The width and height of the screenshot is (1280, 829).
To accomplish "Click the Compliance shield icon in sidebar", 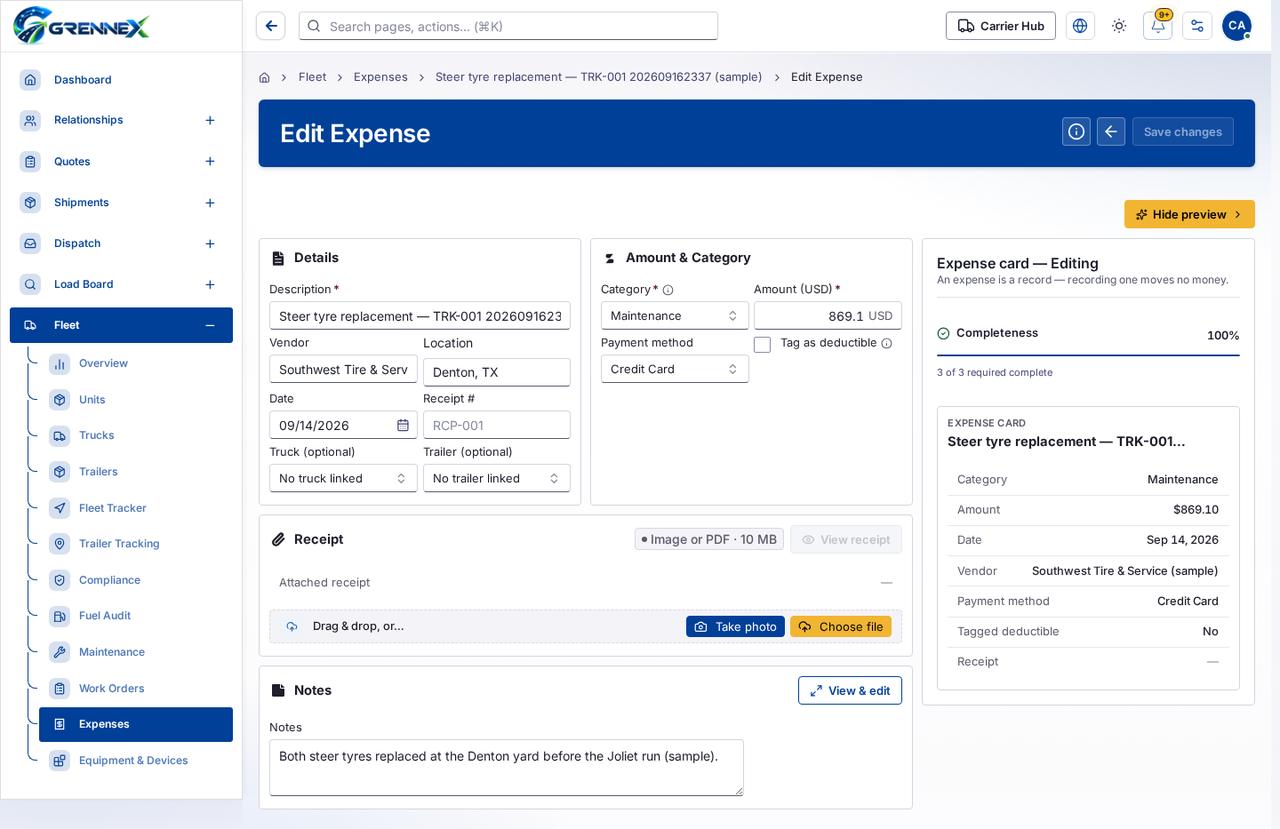I will click(x=60, y=580).
